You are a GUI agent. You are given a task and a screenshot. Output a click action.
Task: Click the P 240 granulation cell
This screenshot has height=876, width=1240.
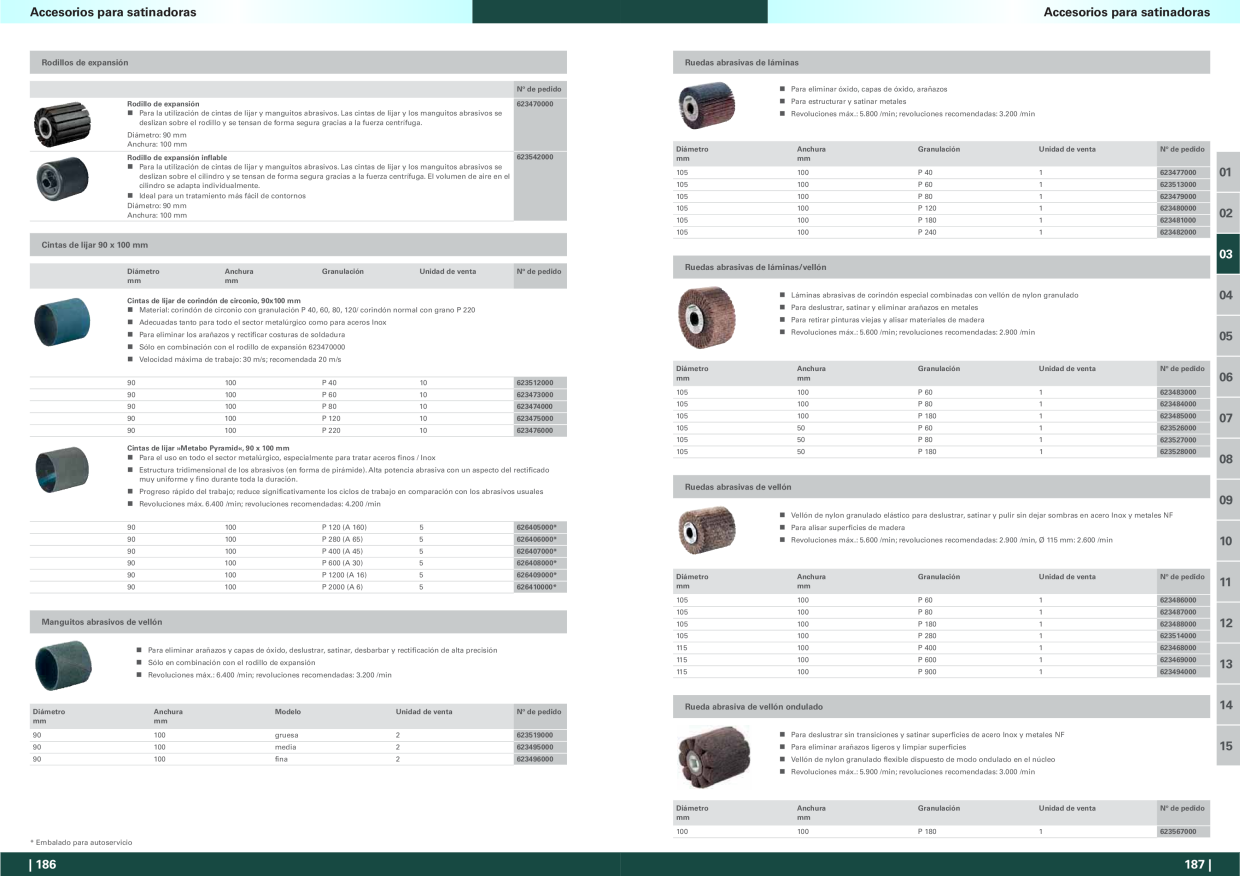927,233
